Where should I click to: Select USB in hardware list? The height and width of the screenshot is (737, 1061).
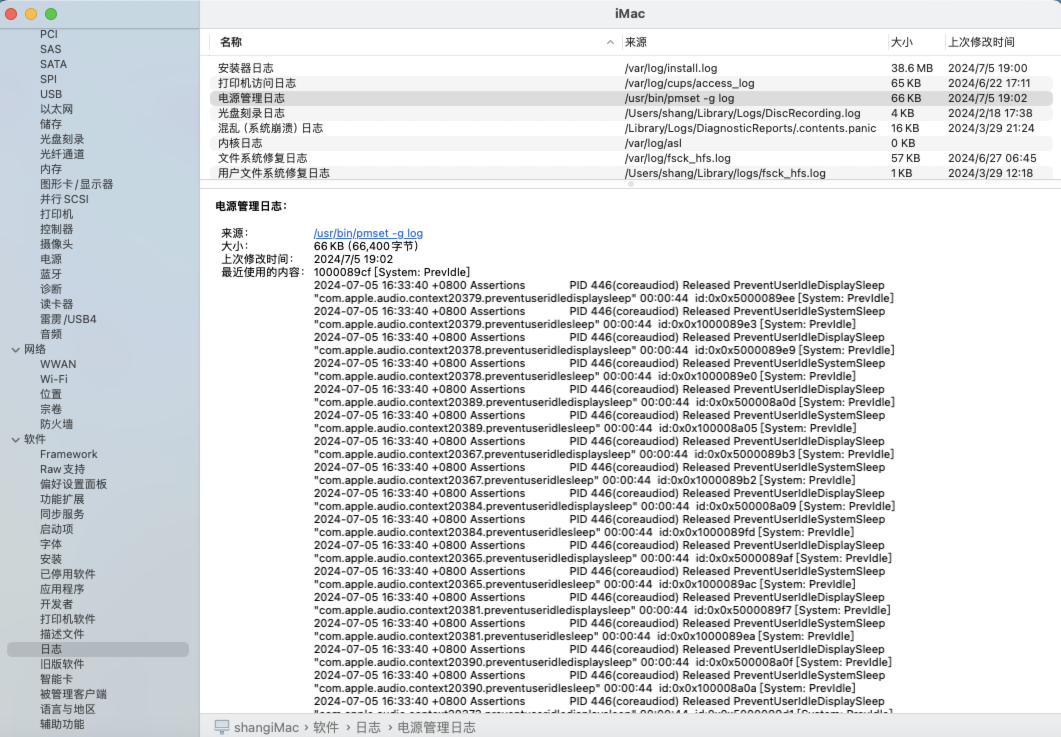(51, 94)
